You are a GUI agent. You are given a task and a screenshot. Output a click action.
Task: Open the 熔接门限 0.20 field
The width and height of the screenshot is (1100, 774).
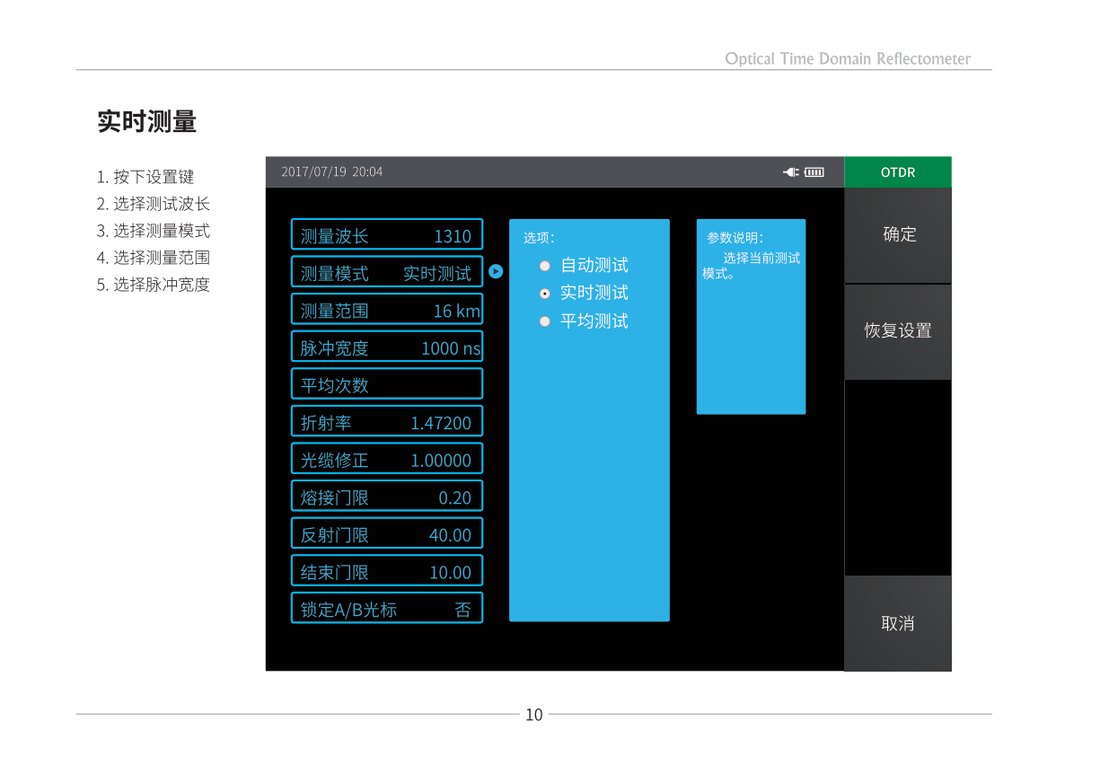pos(387,496)
